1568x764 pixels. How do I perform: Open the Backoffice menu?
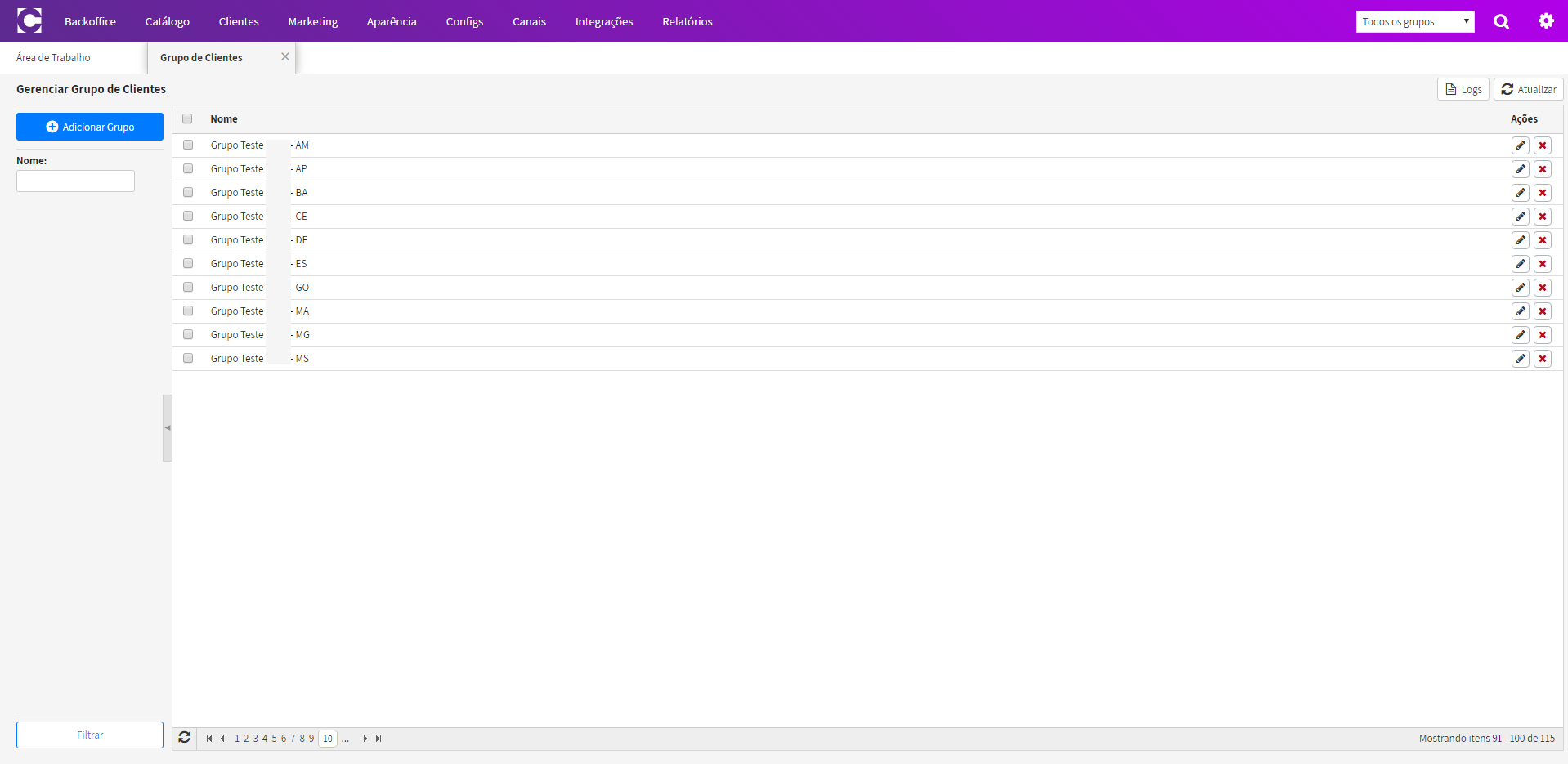point(90,21)
